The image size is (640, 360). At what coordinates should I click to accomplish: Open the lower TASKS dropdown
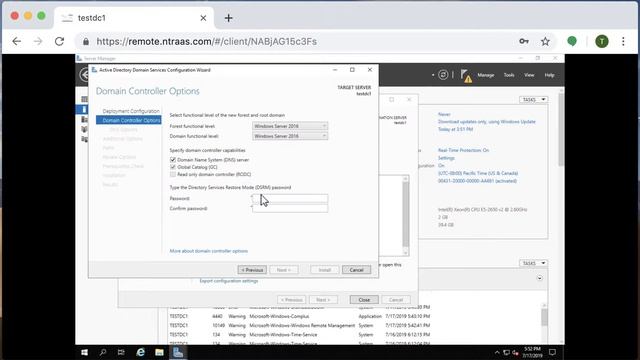(533, 263)
